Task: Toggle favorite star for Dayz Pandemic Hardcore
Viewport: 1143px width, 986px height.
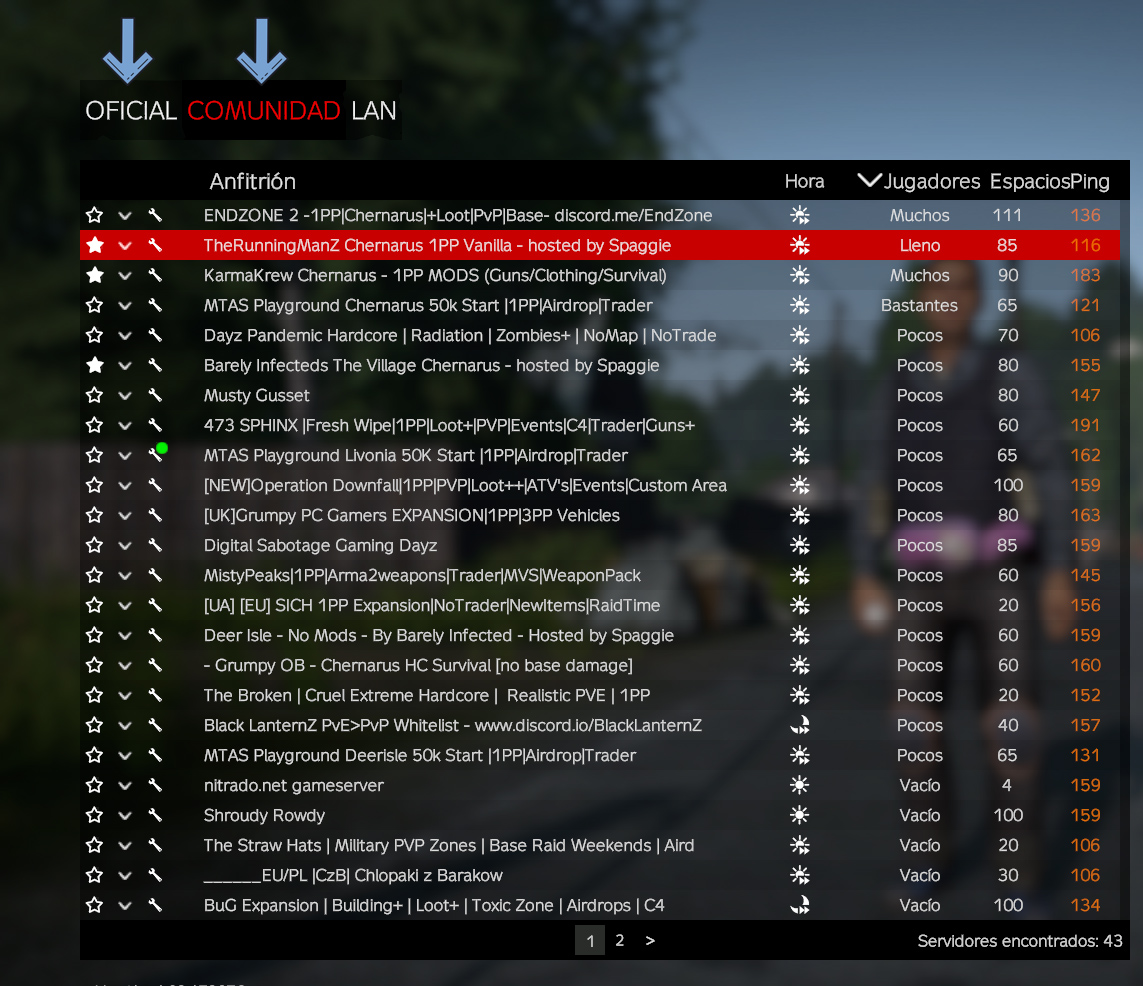Action: pyautogui.click(x=94, y=335)
